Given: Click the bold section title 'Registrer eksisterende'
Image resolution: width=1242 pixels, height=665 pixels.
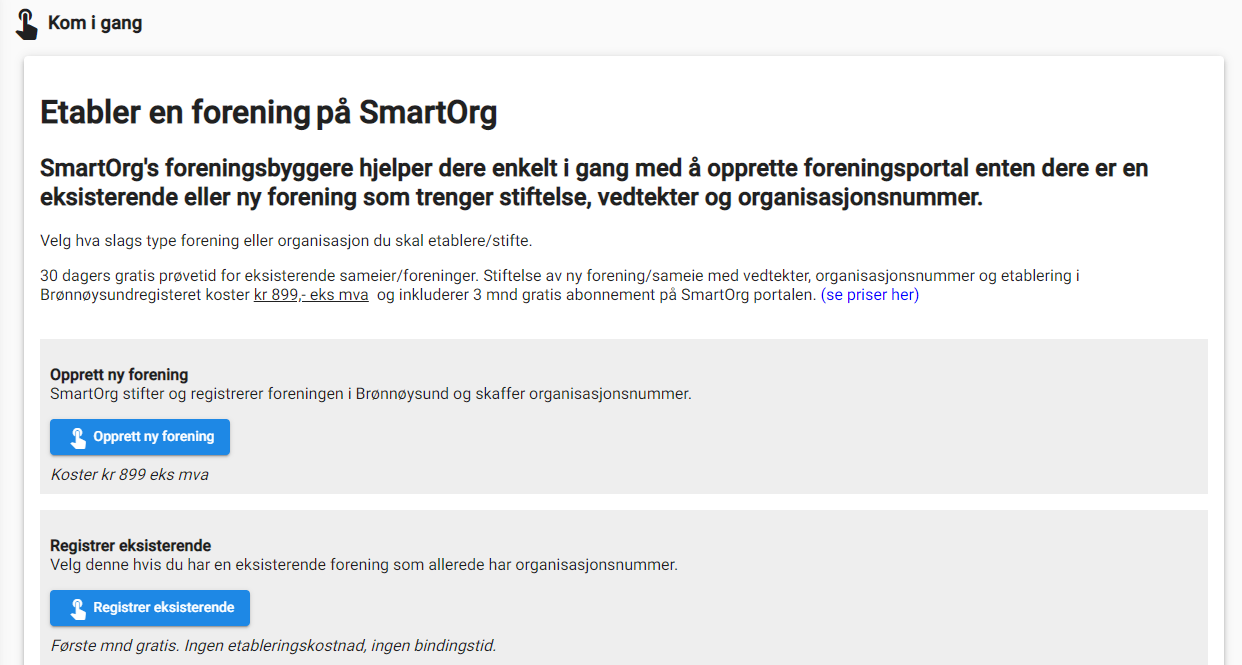Looking at the screenshot, I should (130, 546).
